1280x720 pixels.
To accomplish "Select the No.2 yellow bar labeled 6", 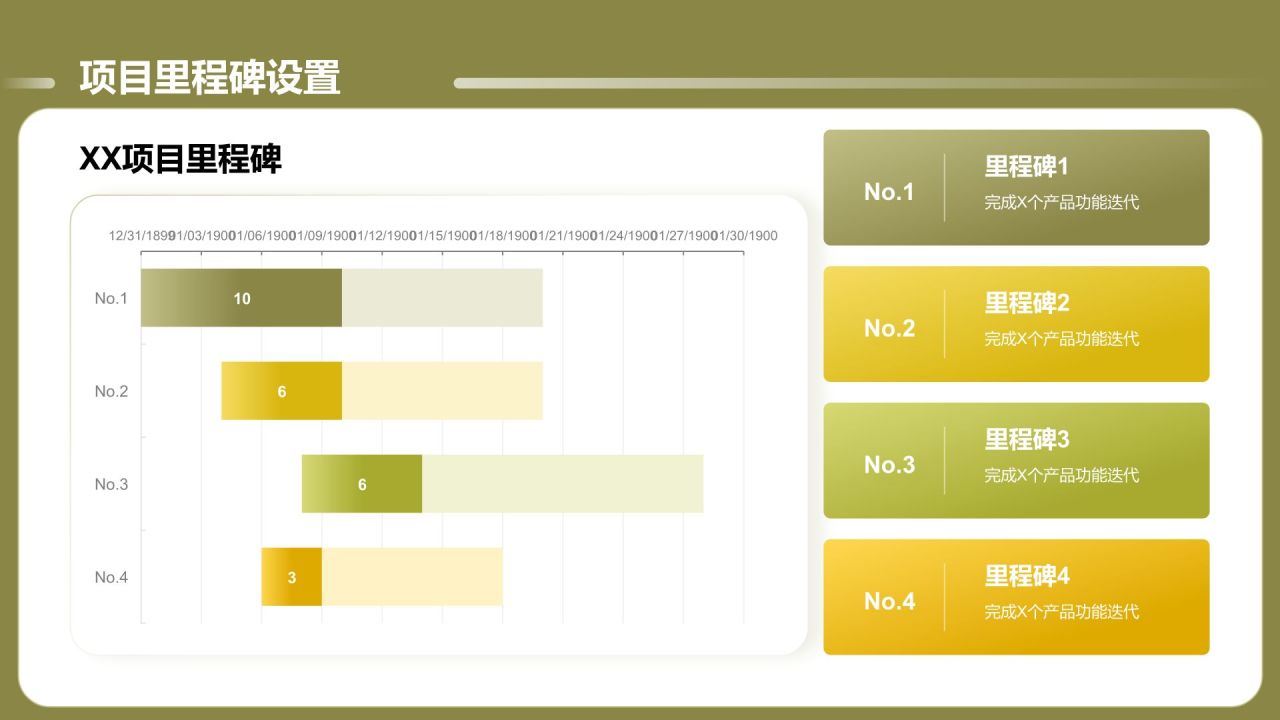I will [281, 391].
